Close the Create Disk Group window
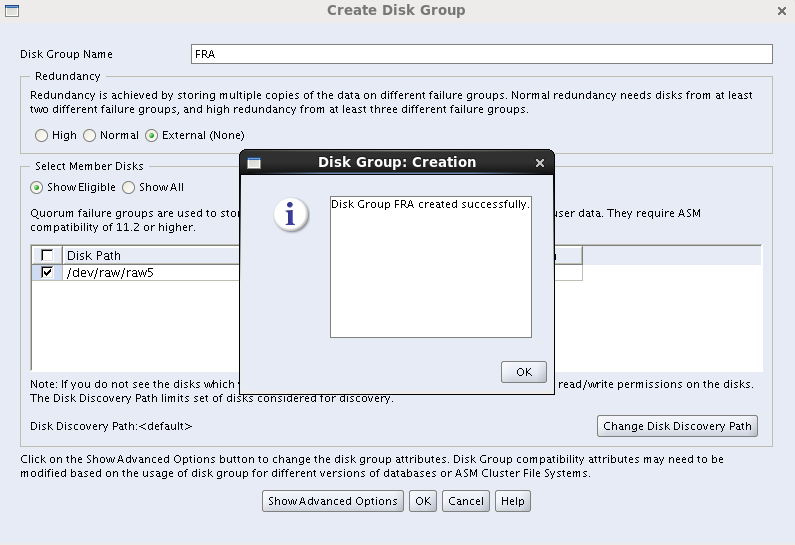The width and height of the screenshot is (795, 545). click(782, 11)
